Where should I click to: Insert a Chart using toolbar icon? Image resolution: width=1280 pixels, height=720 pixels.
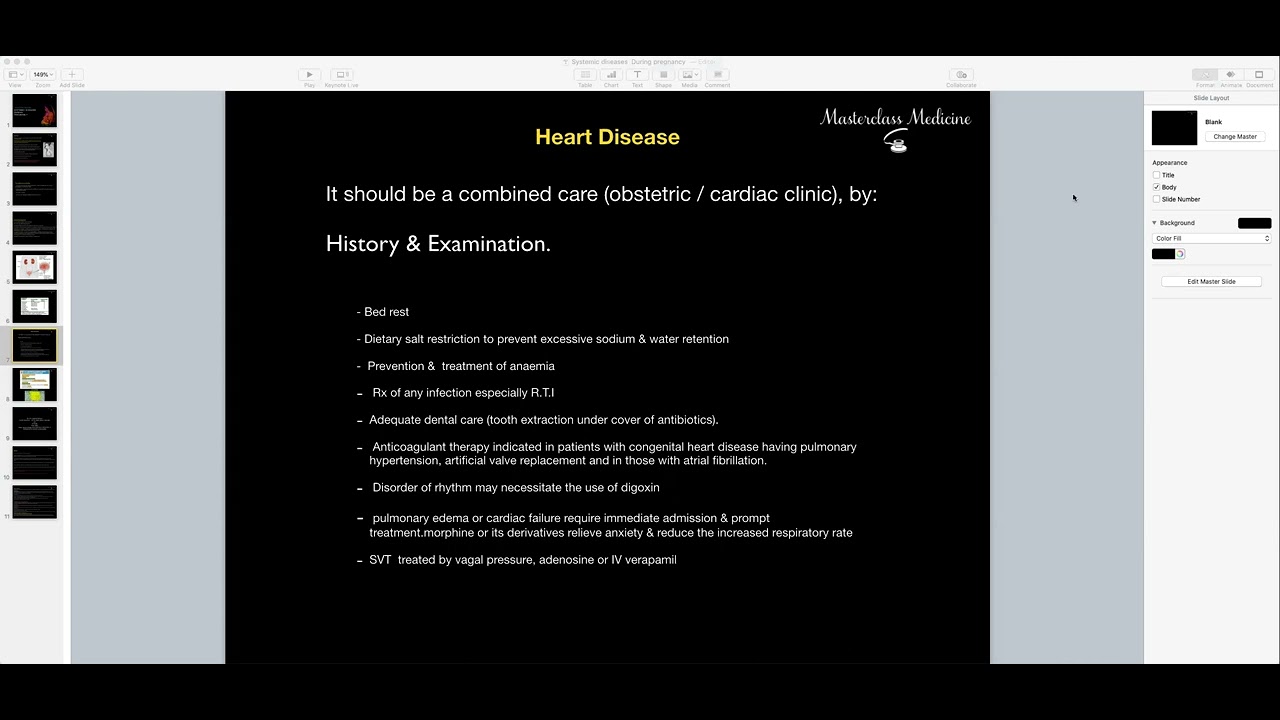click(x=611, y=74)
